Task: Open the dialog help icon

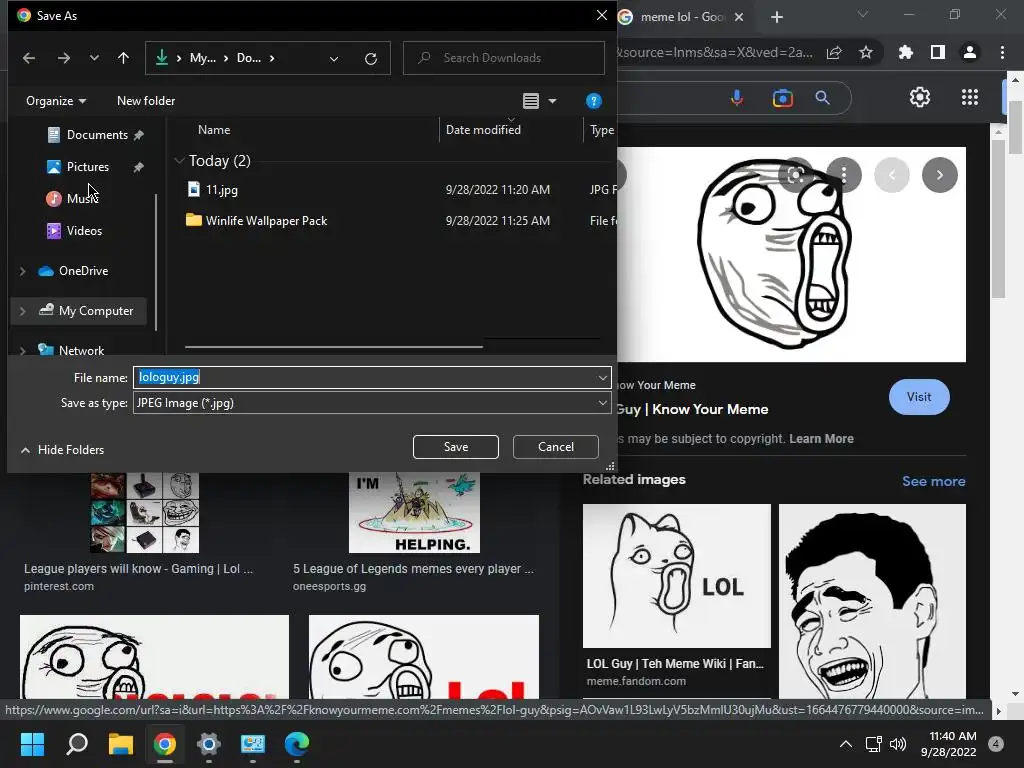Action: tap(593, 101)
